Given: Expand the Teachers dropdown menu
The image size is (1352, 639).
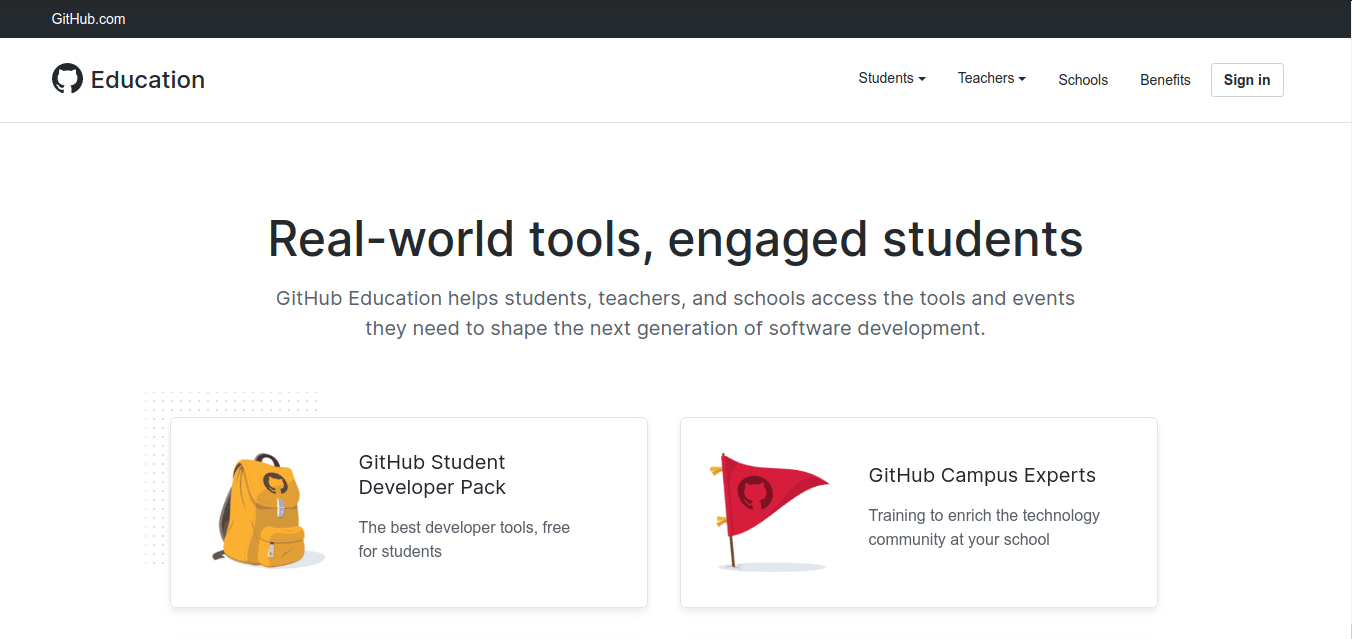Looking at the screenshot, I should click(x=992, y=78).
